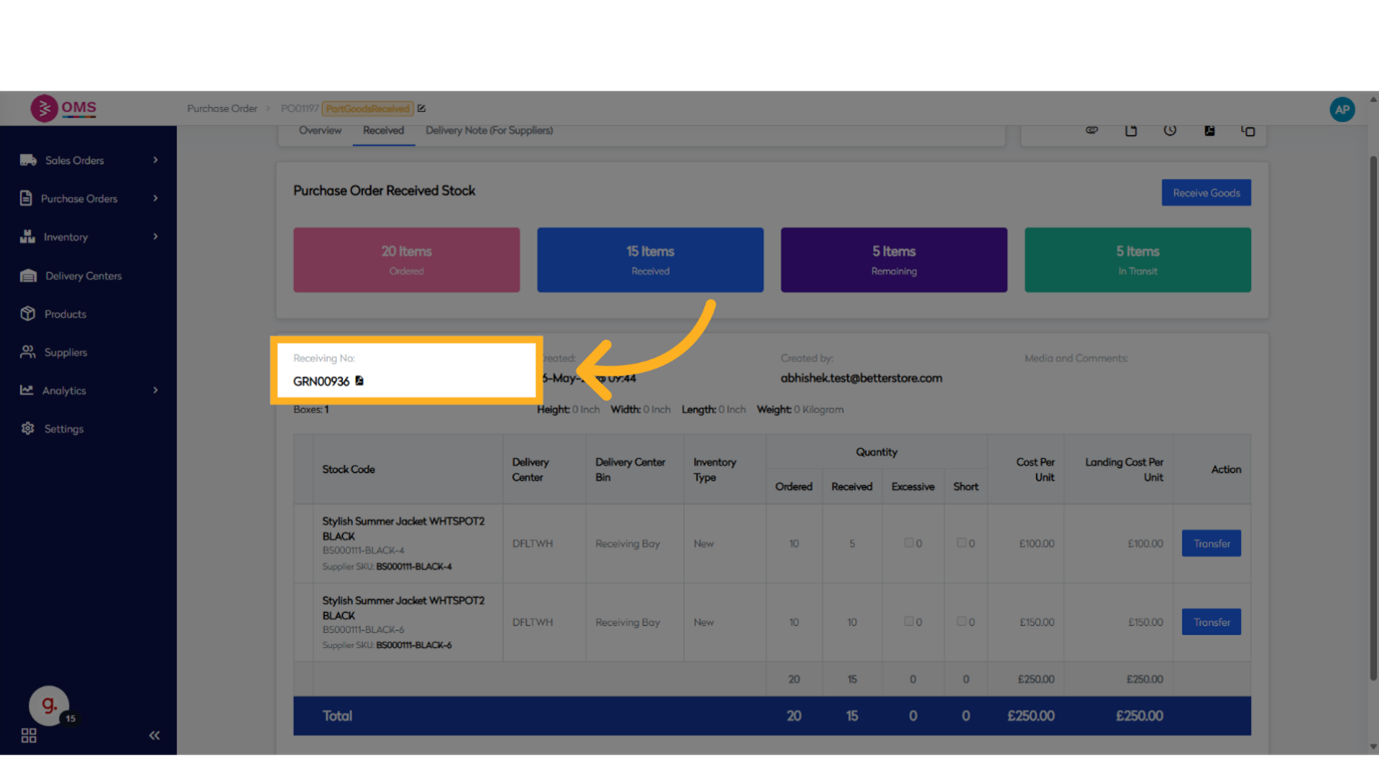Open the attachments paperclip icon
The width and height of the screenshot is (1379, 776).
click(x=1092, y=131)
